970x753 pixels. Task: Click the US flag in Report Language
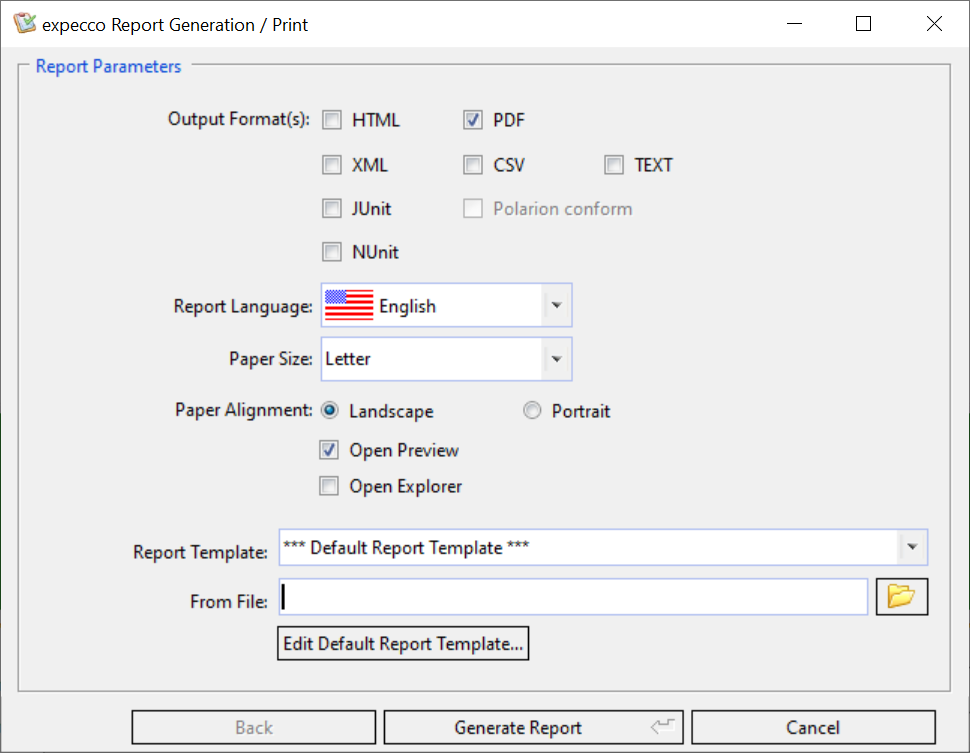(349, 306)
